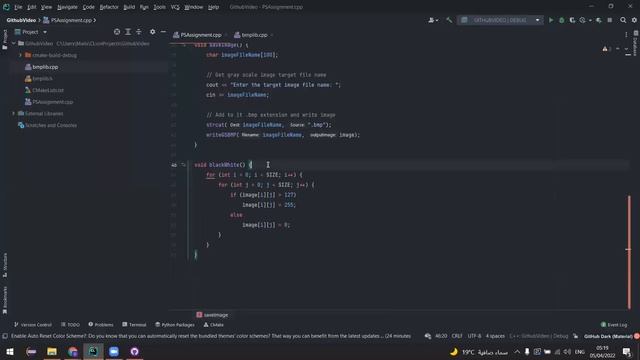
Task: Open the Build menu
Action: point(129,7)
